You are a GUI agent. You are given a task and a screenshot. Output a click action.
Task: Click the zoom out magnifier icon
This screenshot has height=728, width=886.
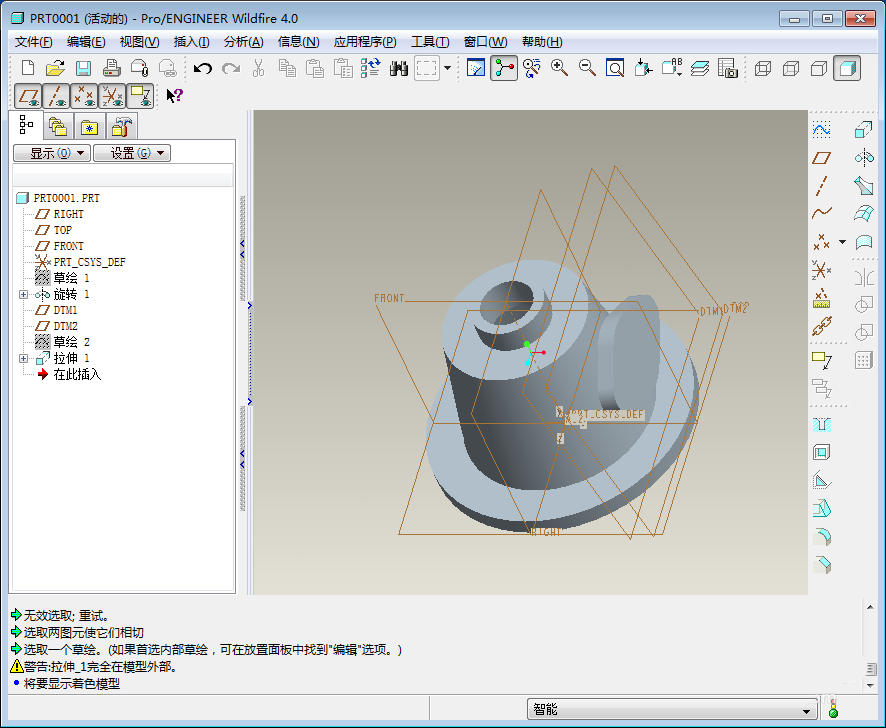point(588,68)
